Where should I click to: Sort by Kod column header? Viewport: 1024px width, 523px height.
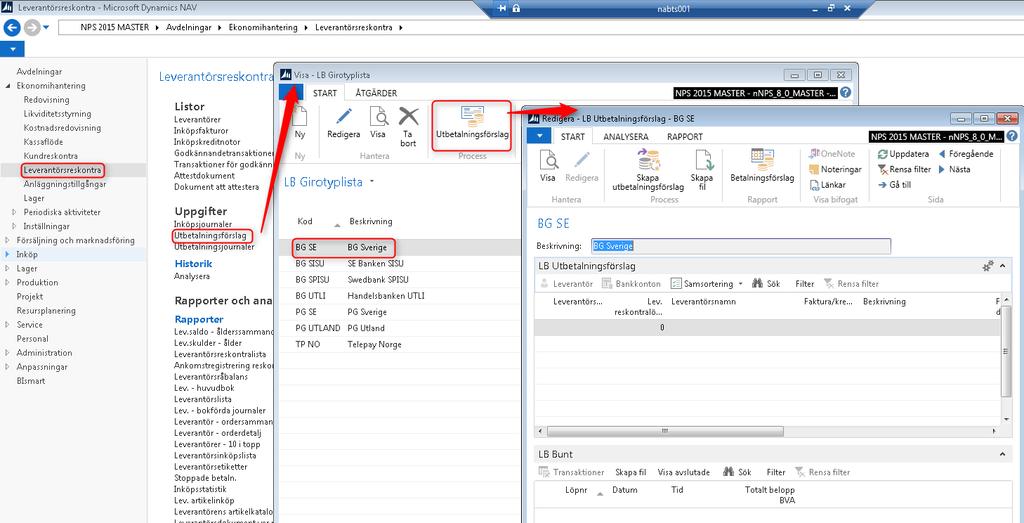[x=304, y=221]
